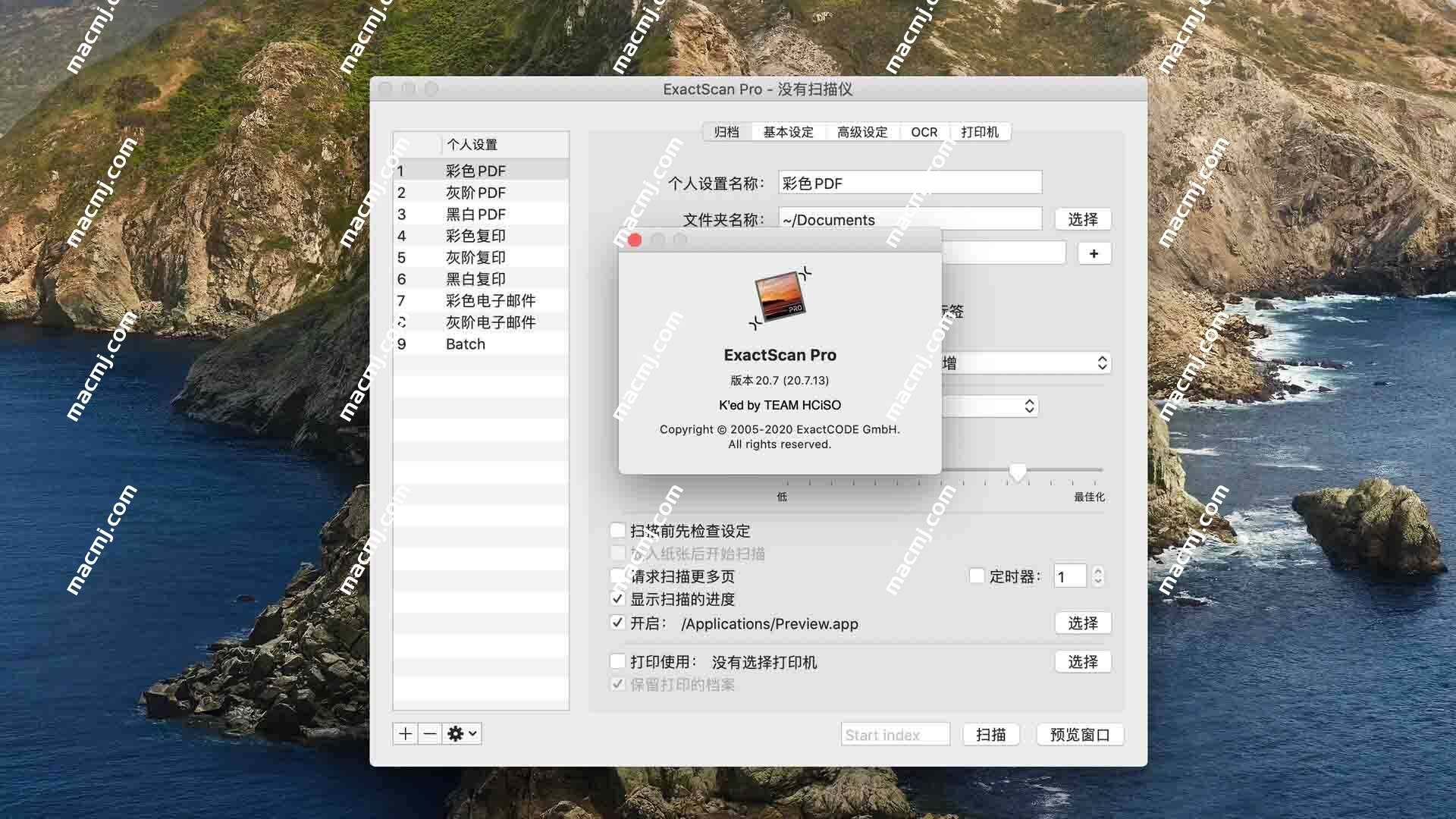Close the About ExactScan Pro dialog

coord(635,240)
